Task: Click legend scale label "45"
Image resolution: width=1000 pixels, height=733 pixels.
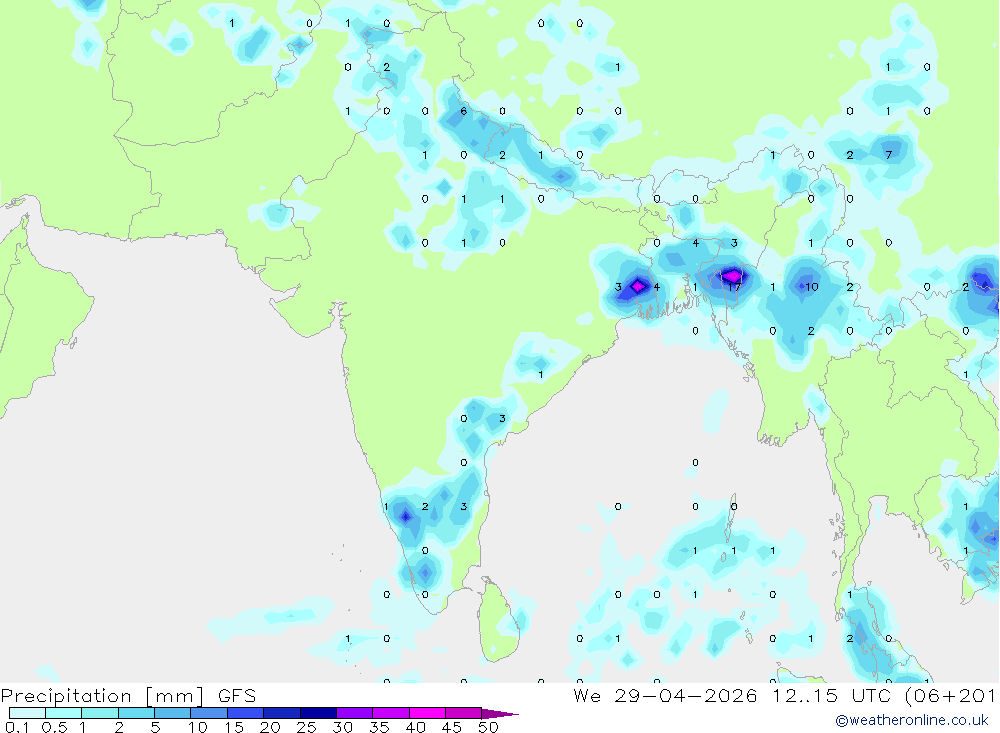Action: pyautogui.click(x=452, y=727)
